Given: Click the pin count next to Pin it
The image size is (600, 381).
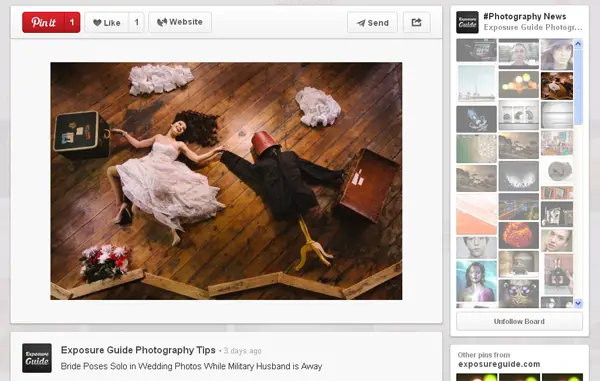Looking at the screenshot, I should click(x=72, y=22).
